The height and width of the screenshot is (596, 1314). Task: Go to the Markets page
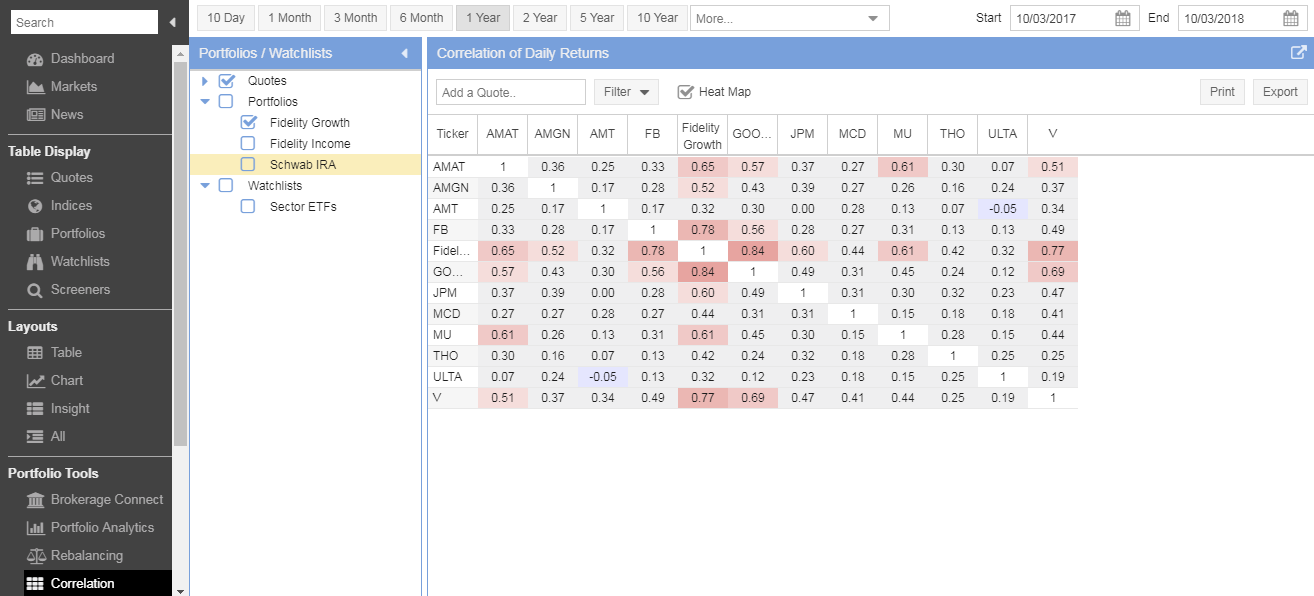(x=74, y=87)
